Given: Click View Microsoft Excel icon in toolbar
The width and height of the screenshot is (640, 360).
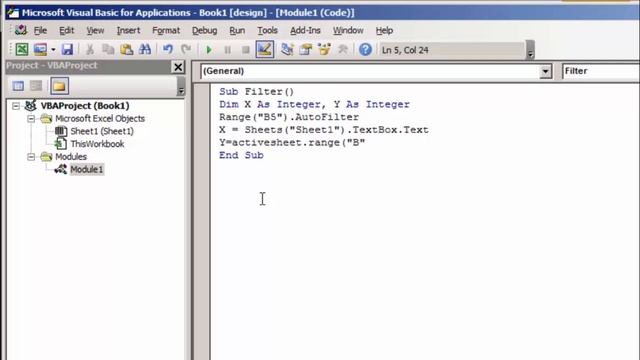Looking at the screenshot, I should (22, 50).
